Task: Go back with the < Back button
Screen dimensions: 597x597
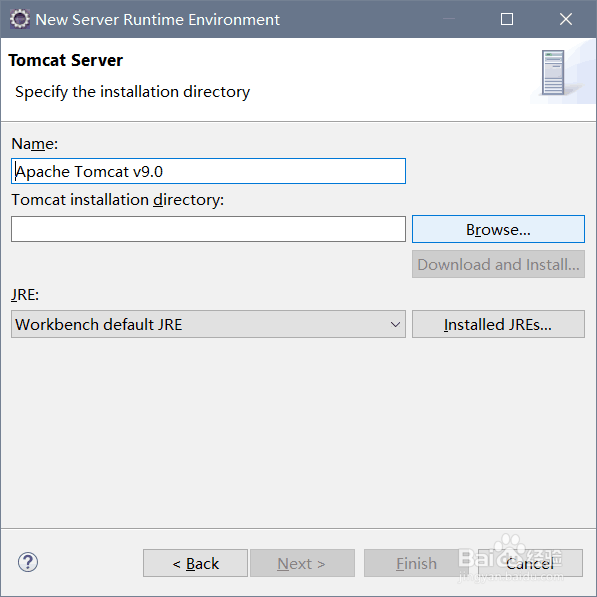Action: click(x=195, y=563)
